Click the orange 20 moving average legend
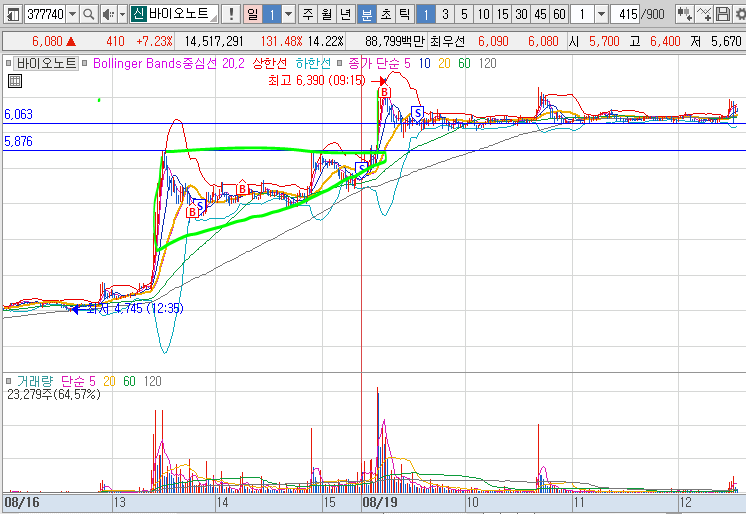This screenshot has height=514, width=746. coord(444,63)
